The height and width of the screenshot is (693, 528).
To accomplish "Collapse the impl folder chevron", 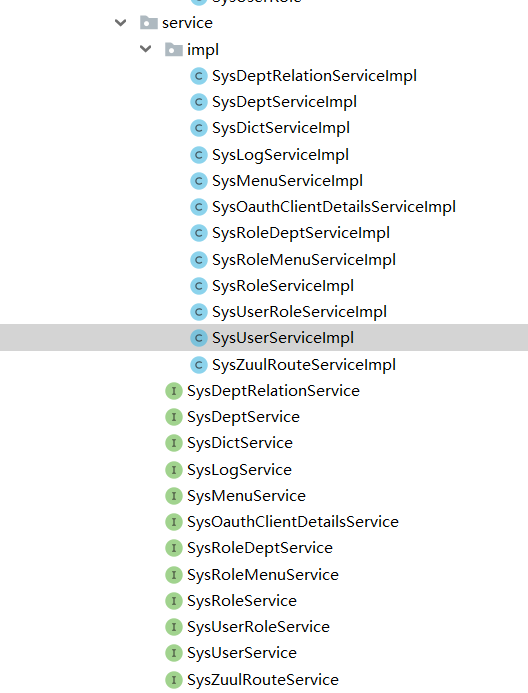I will click(145, 49).
